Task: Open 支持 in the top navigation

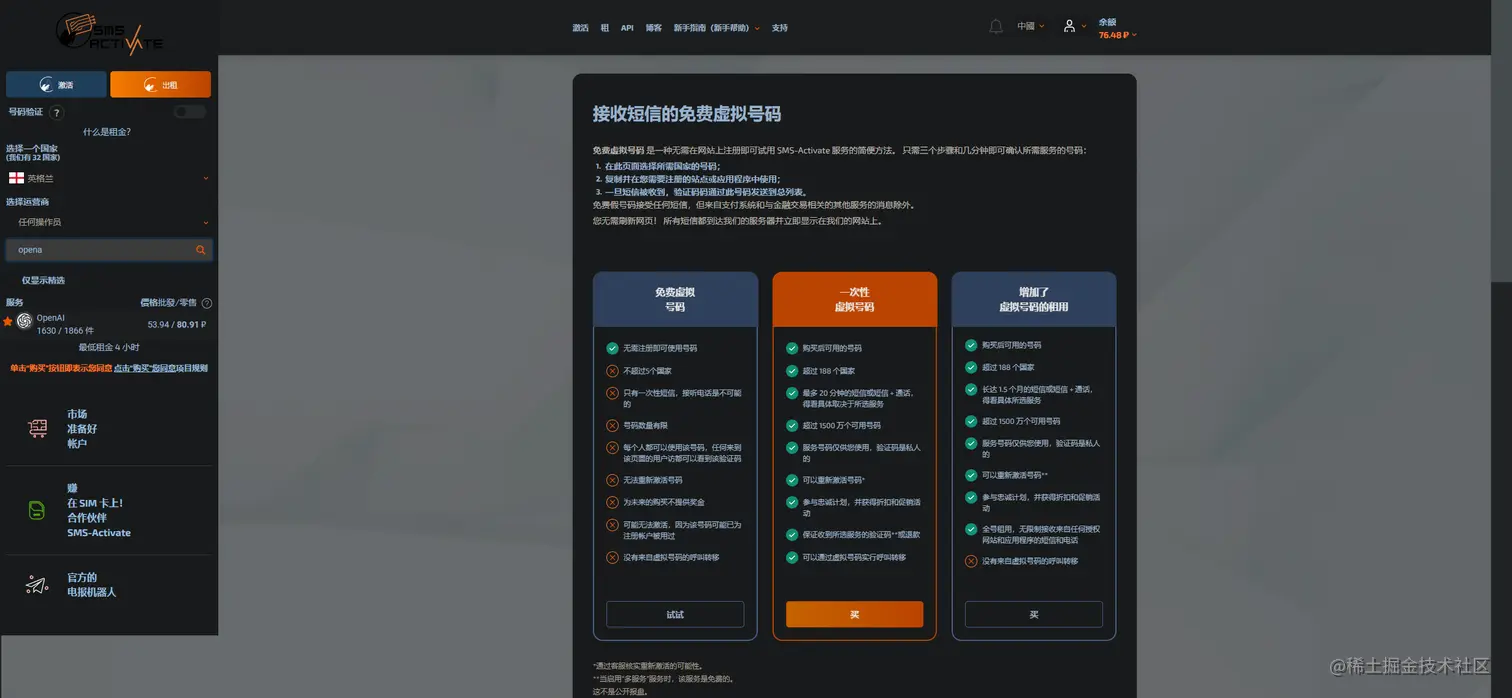Action: pos(780,28)
